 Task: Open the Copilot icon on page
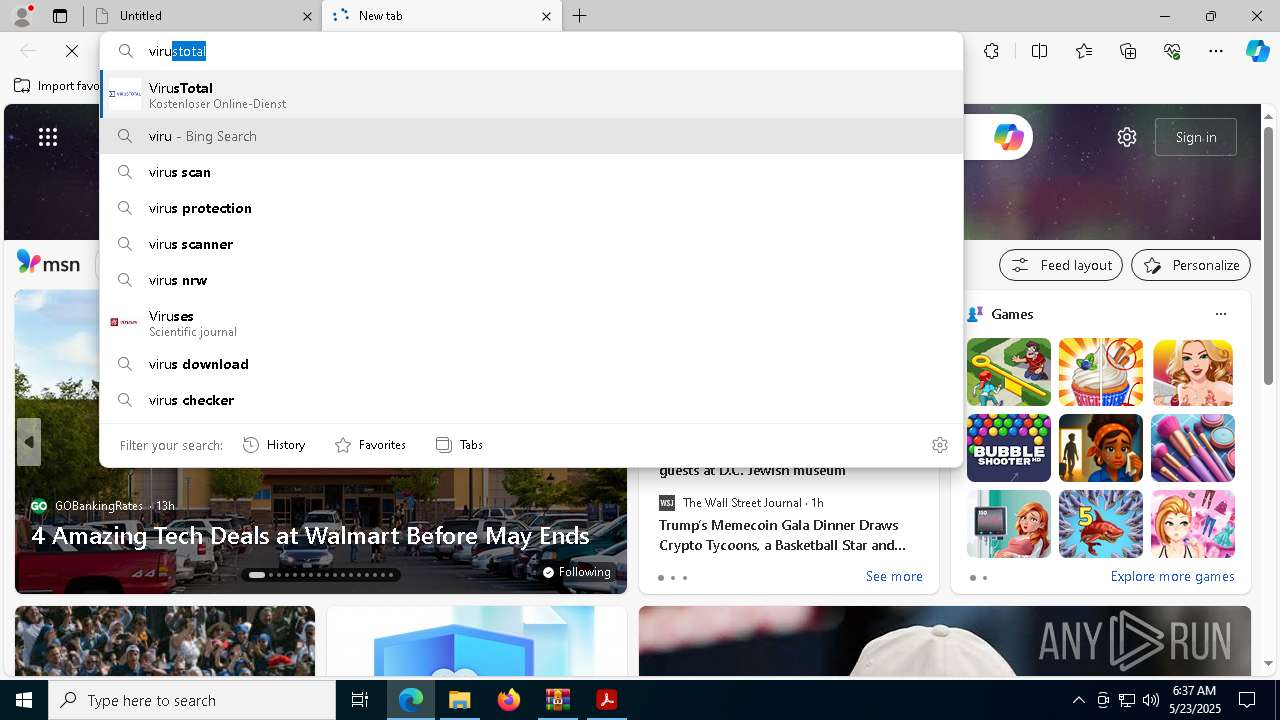[x=1009, y=137]
